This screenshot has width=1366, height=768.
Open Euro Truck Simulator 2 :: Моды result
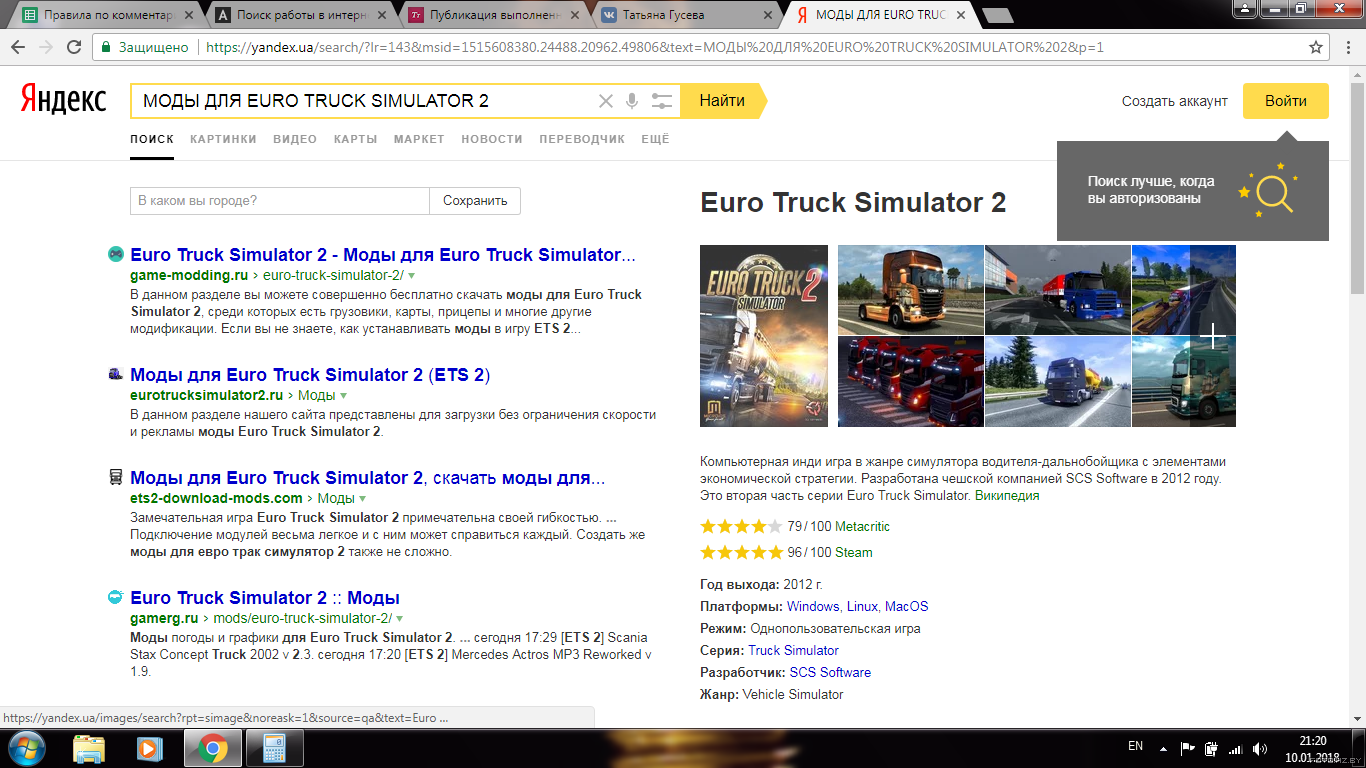tap(265, 598)
